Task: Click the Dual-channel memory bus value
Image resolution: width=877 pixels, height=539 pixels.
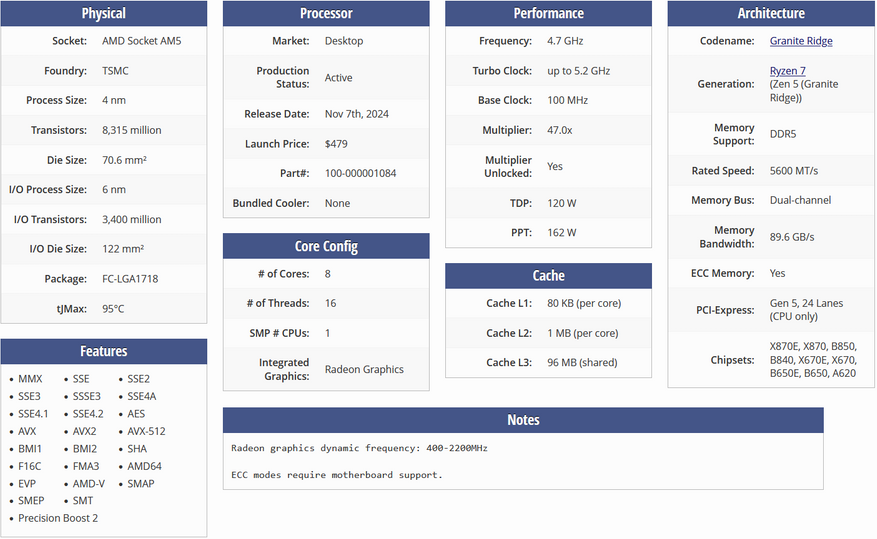Action: tap(800, 200)
